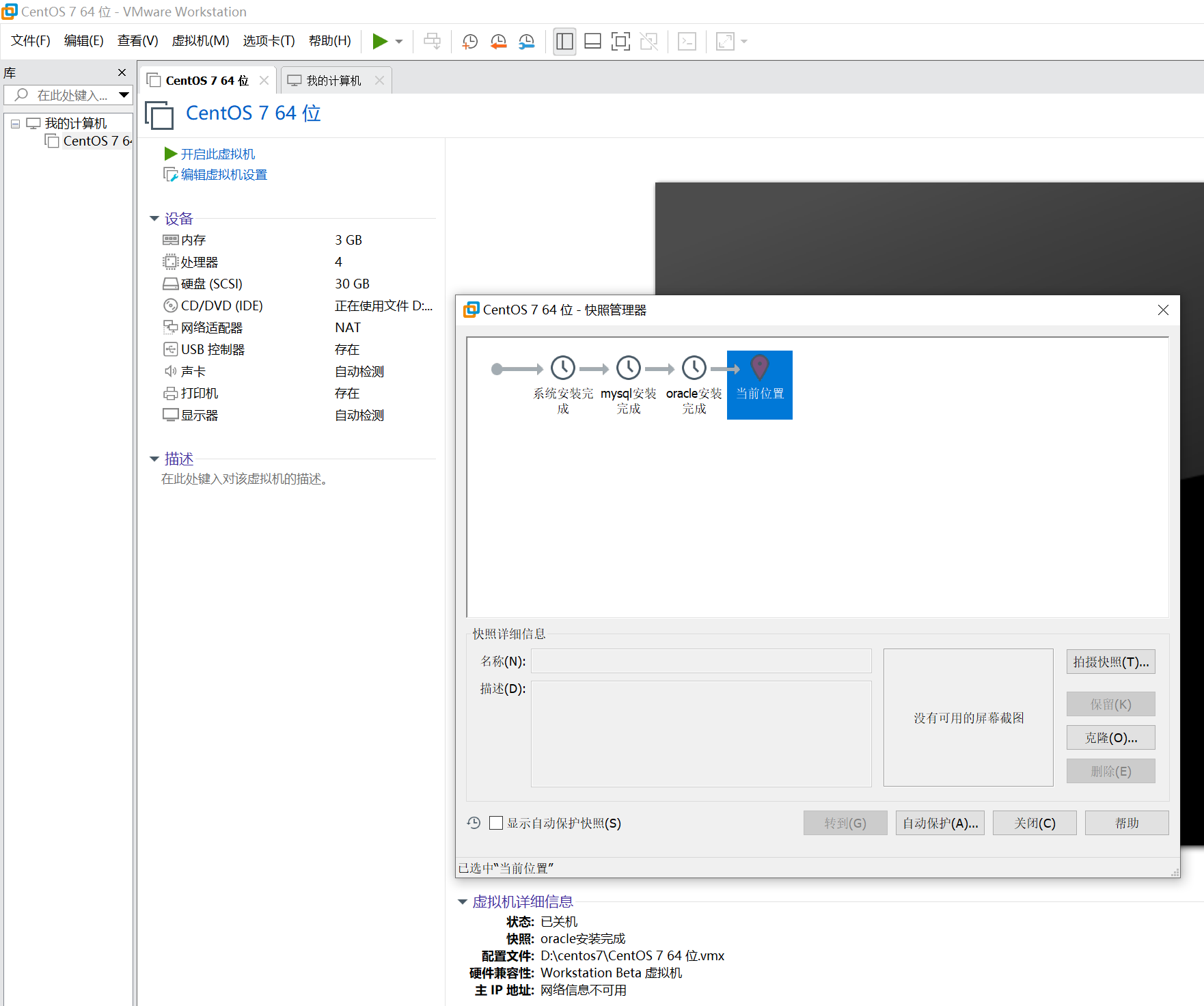
Task: Open the 选项卡(T) menu
Action: tap(269, 41)
